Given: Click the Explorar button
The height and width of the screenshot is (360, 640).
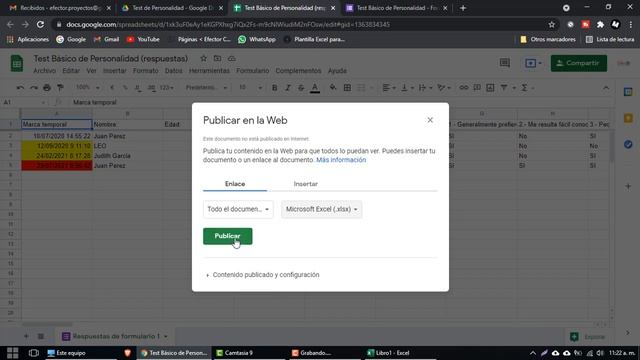Looking at the screenshot, I should 587,337.
